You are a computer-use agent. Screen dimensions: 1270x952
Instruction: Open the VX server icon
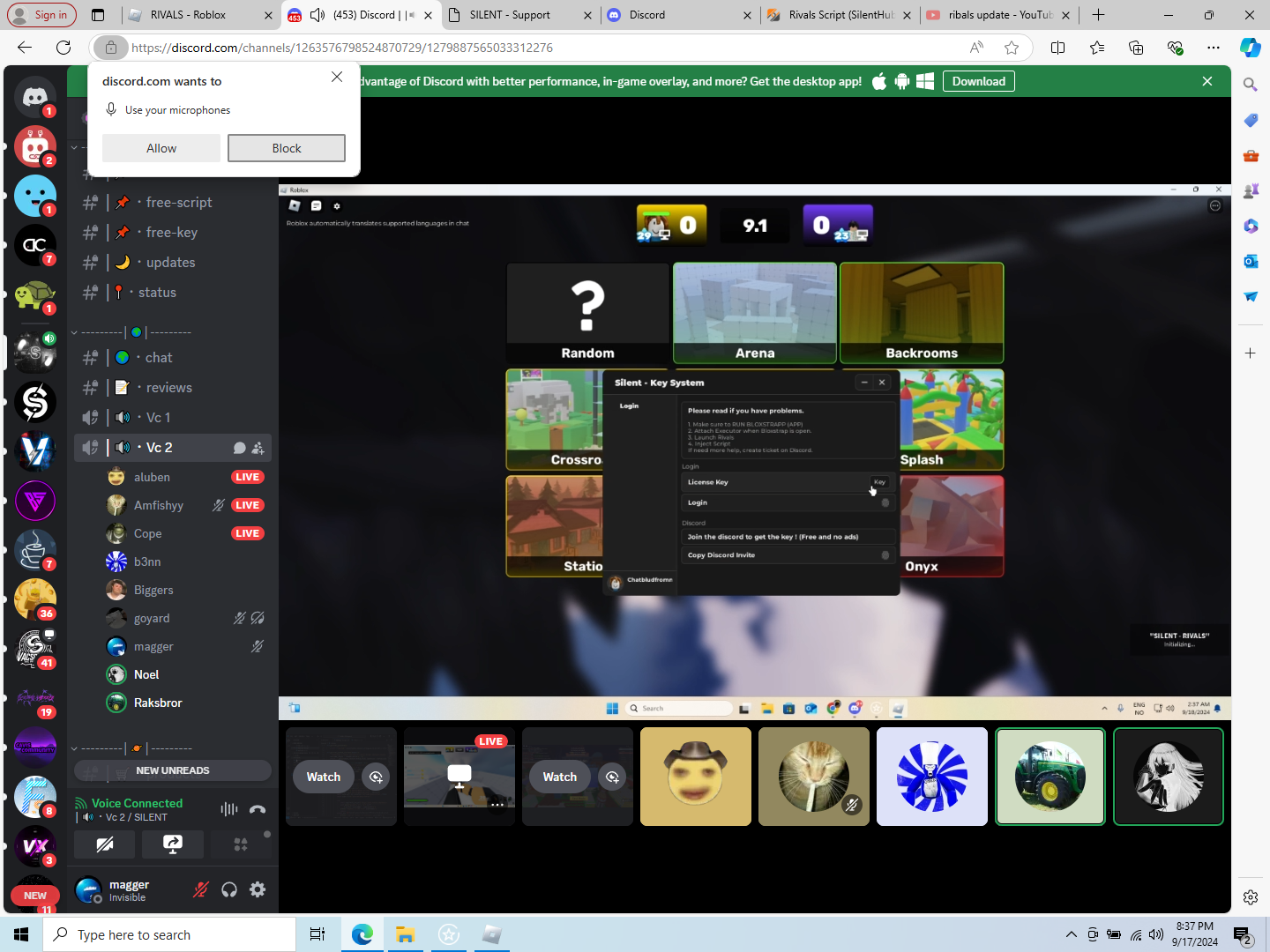tap(35, 846)
